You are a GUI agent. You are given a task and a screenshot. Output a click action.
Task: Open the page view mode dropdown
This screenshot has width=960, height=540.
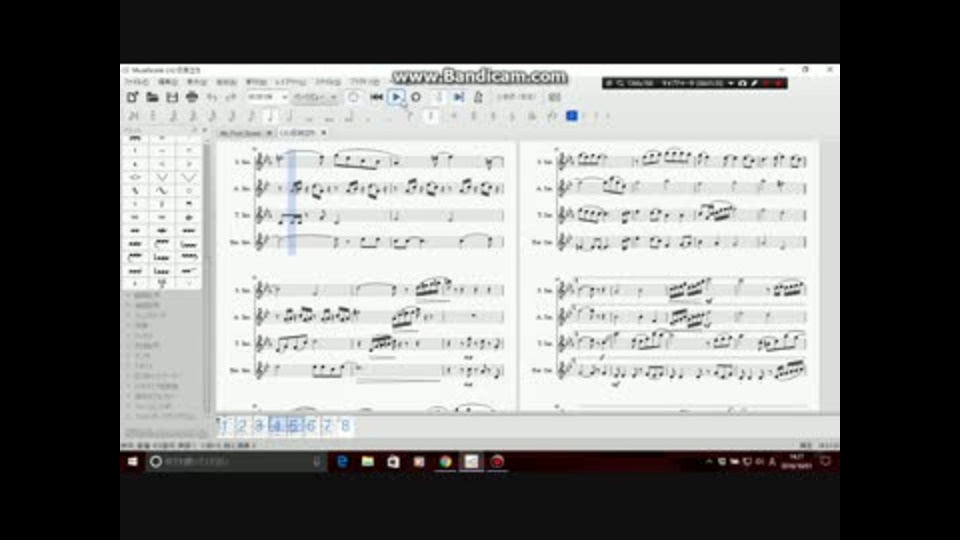point(315,97)
